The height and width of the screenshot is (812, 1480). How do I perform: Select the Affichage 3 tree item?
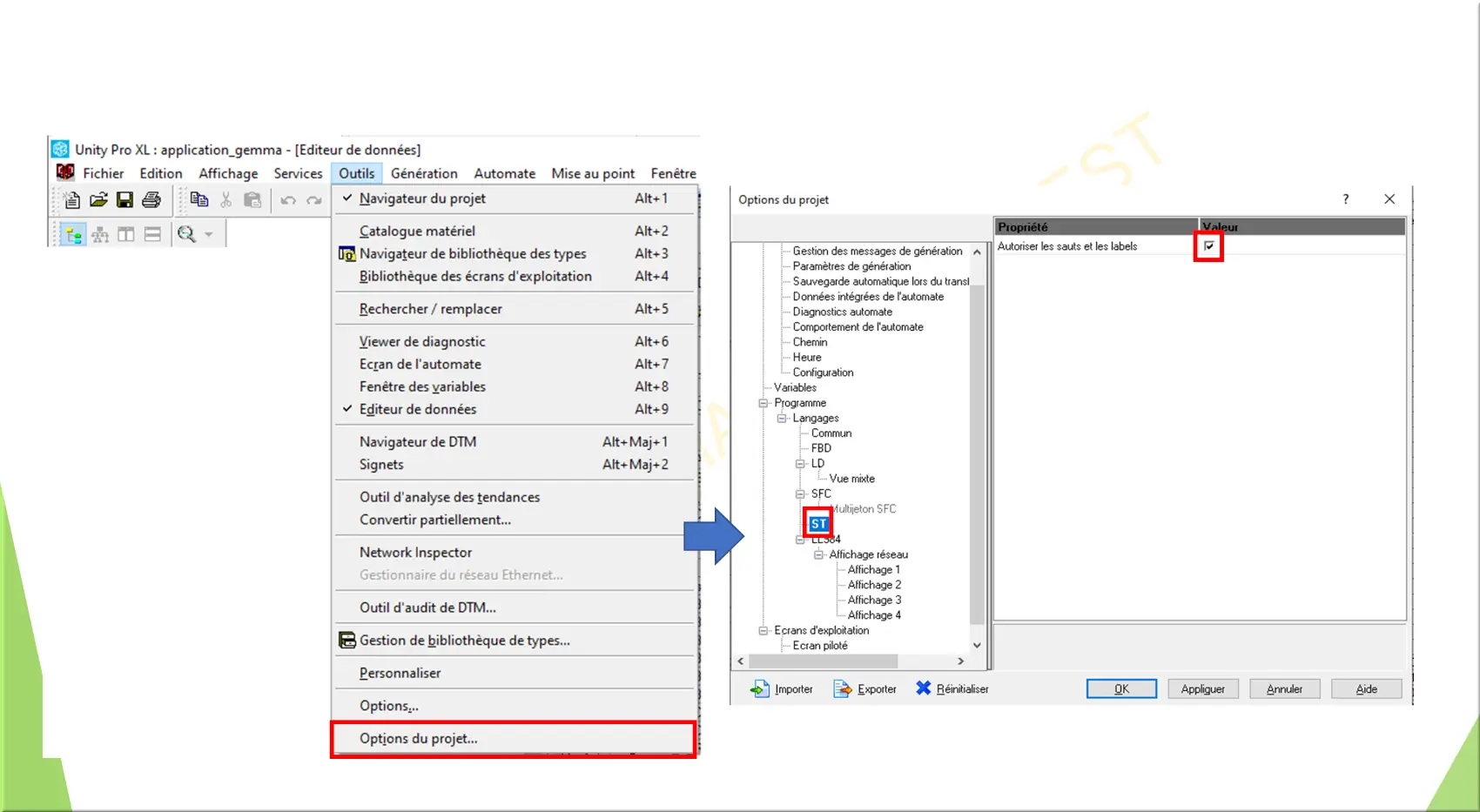pos(874,600)
